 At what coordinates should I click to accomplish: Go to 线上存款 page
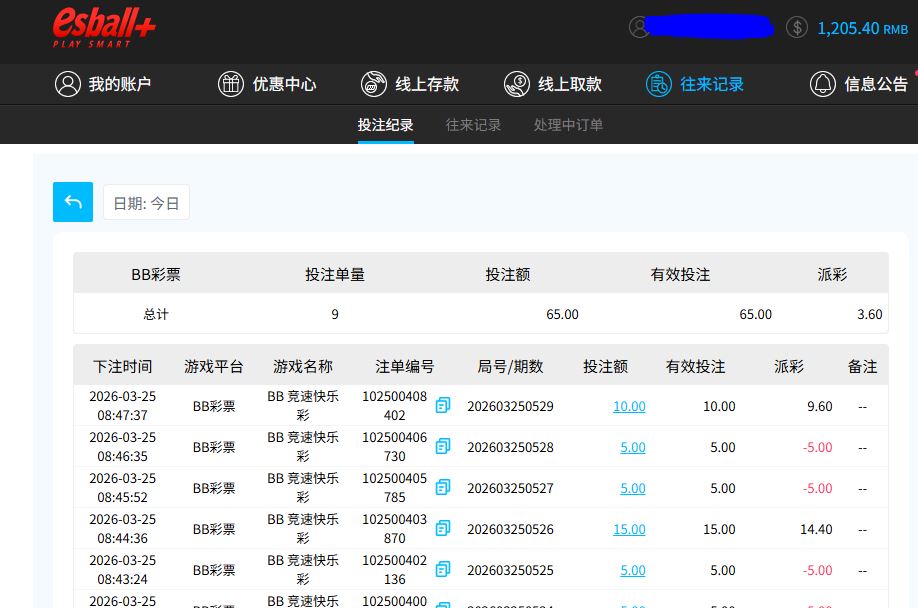[410, 84]
